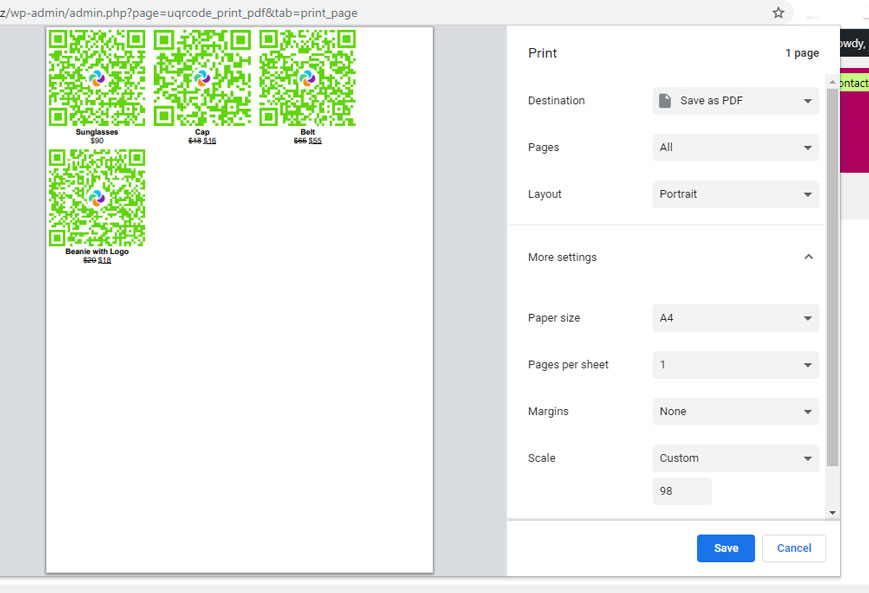The image size is (869, 593).
Task: Open the Destination dropdown showing Save as PDF
Action: pyautogui.click(x=735, y=100)
